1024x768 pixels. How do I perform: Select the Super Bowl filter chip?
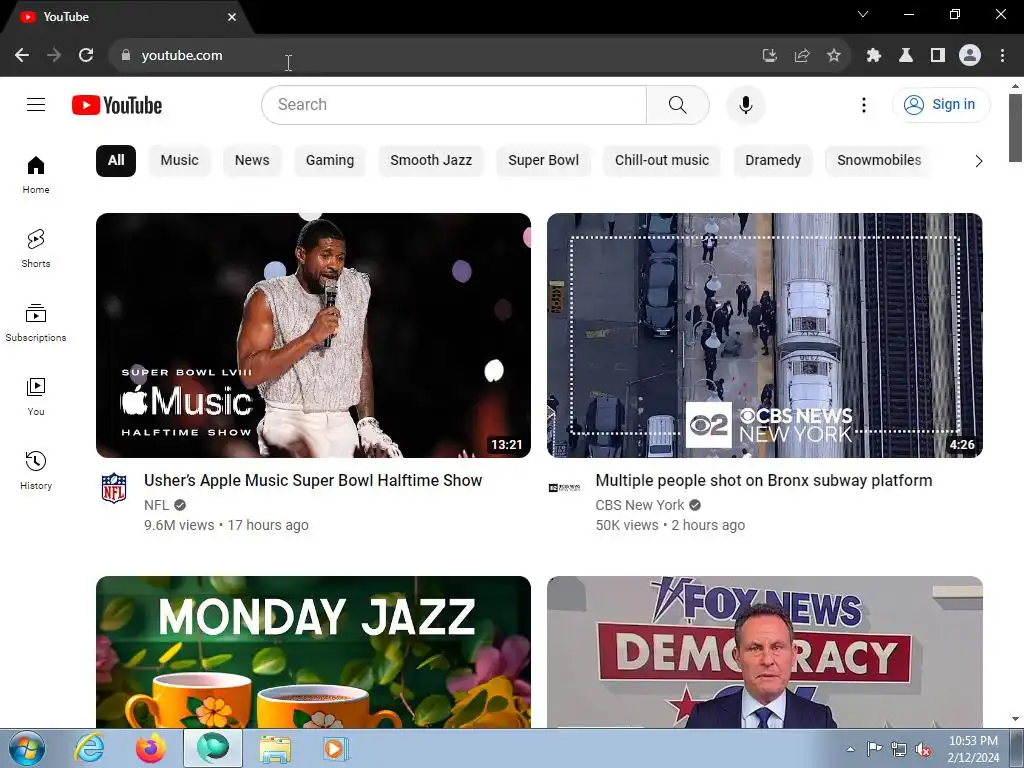tap(543, 161)
